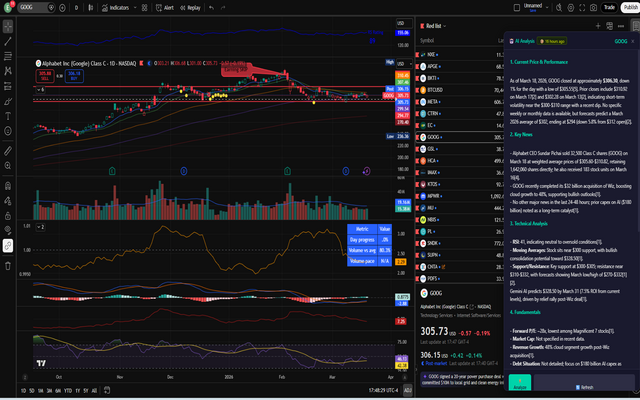The width and height of the screenshot is (640, 400).
Task: Open the emoji and icons tool
Action: click(8, 131)
